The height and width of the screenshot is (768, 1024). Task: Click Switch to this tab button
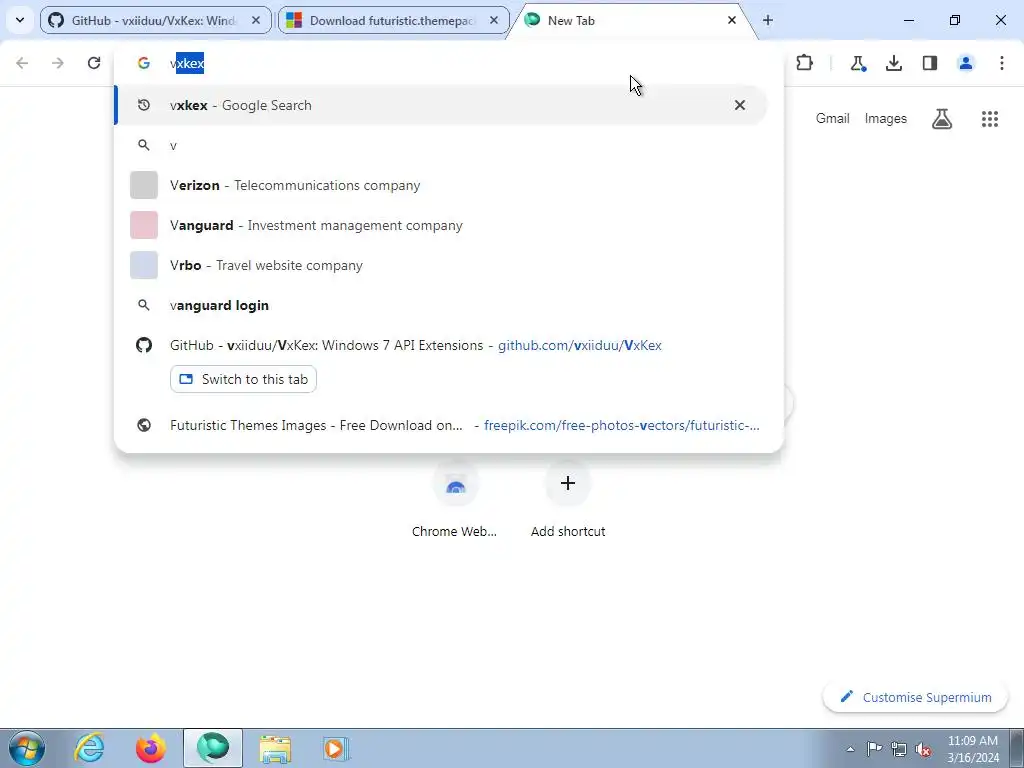pos(243,379)
